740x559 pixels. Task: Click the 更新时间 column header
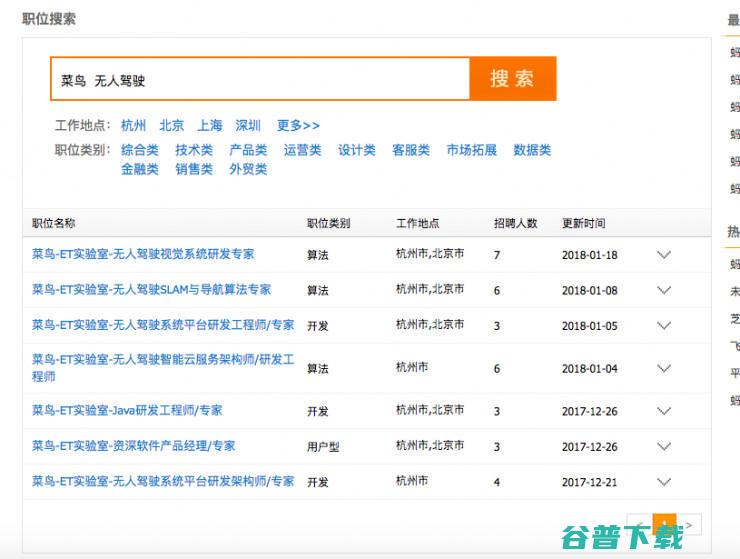coord(584,223)
